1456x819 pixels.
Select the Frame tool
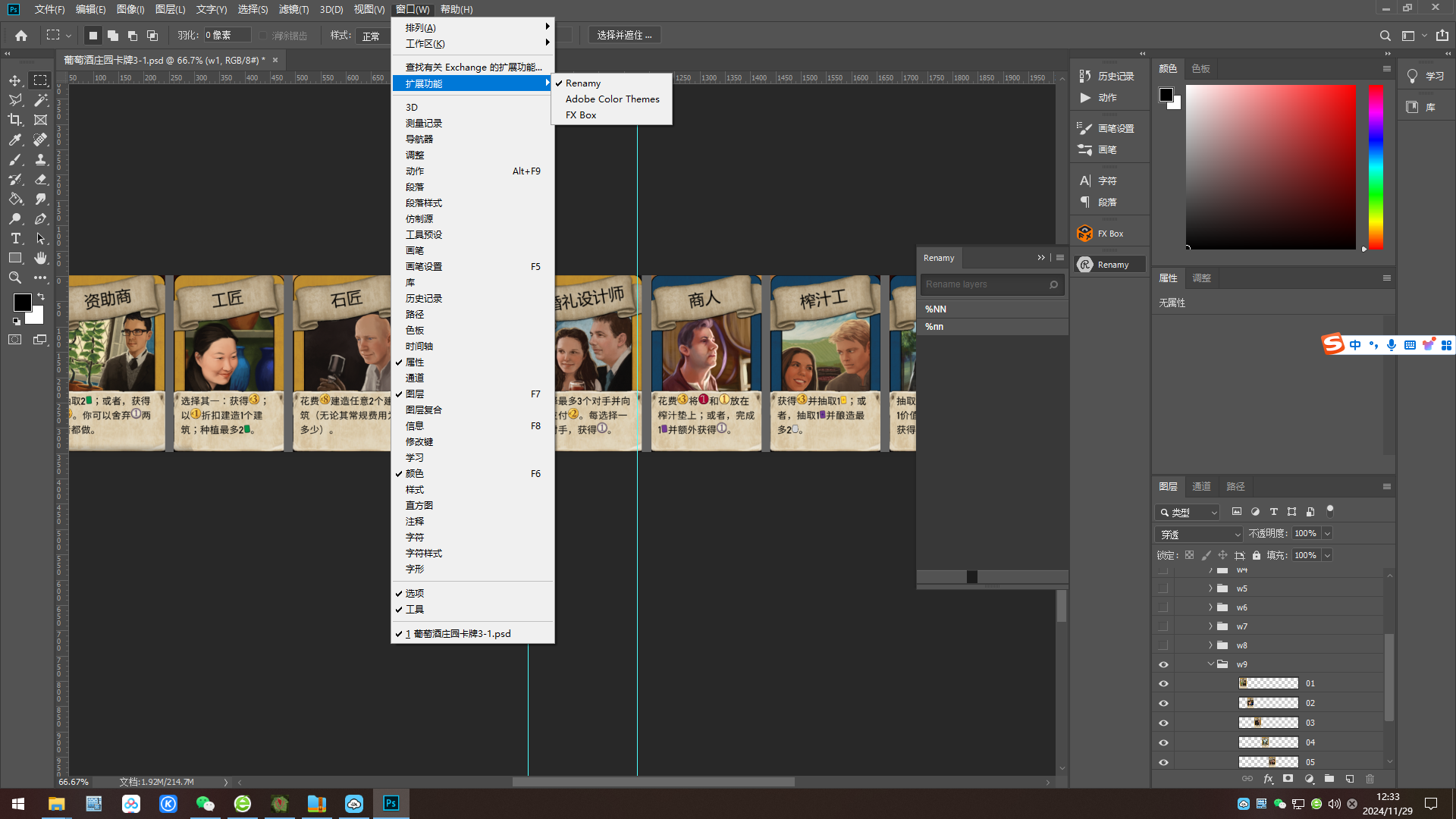[40, 120]
